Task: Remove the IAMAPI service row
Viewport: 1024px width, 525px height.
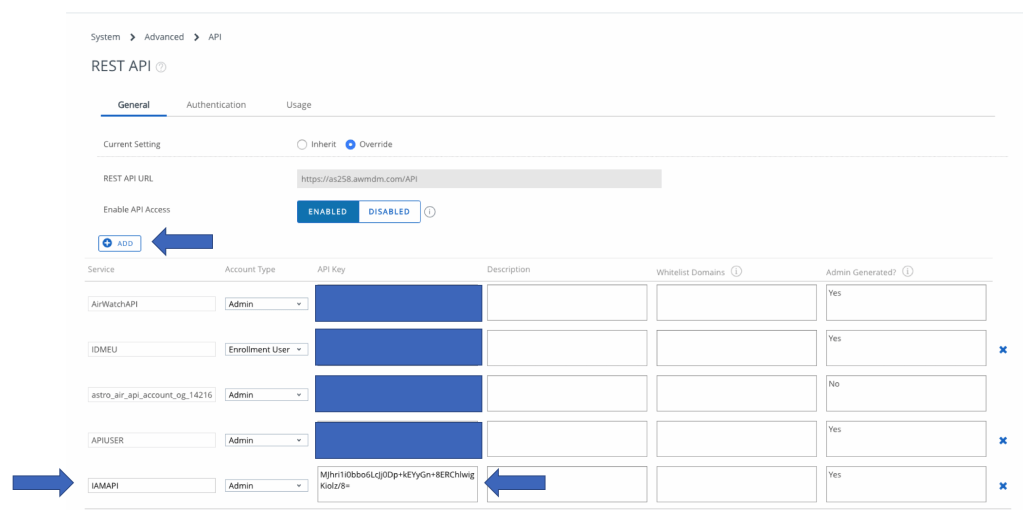Action: [1003, 486]
